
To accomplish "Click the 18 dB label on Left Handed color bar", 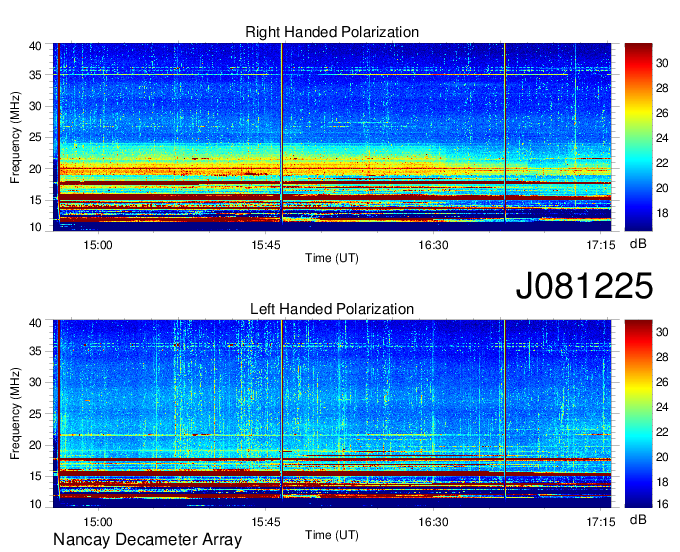I will point(662,482).
